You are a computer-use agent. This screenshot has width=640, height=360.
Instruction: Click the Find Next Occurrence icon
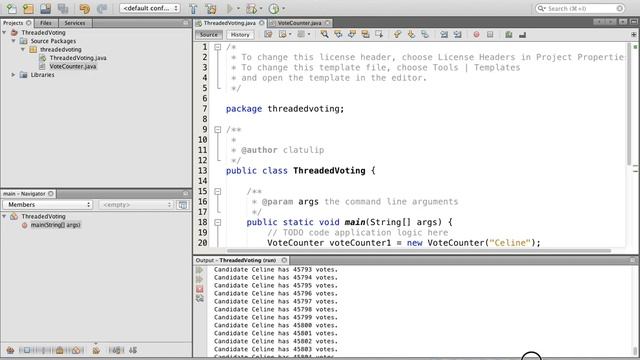[x=351, y=35]
